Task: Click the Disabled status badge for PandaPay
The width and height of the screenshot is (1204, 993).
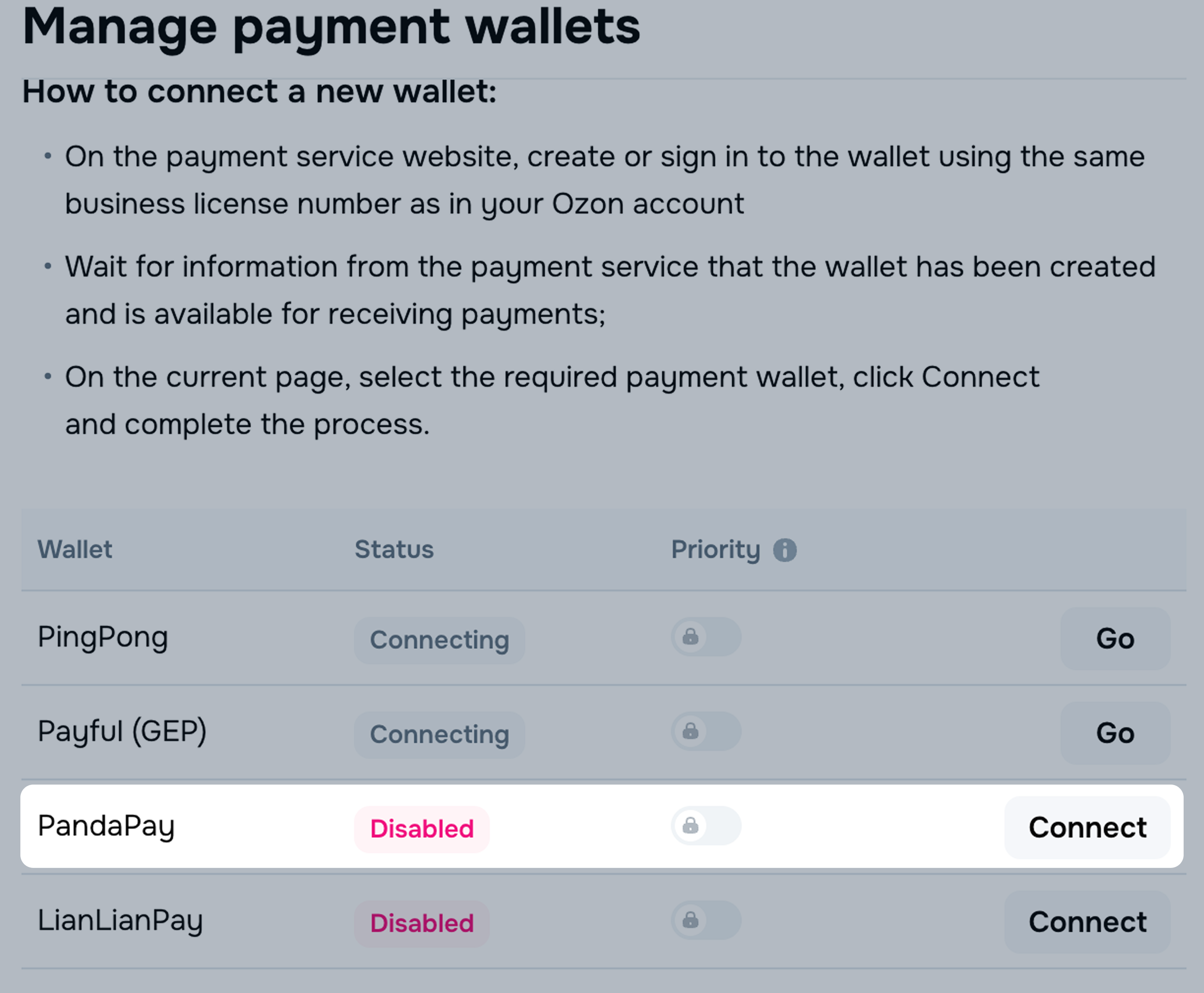Action: point(421,829)
